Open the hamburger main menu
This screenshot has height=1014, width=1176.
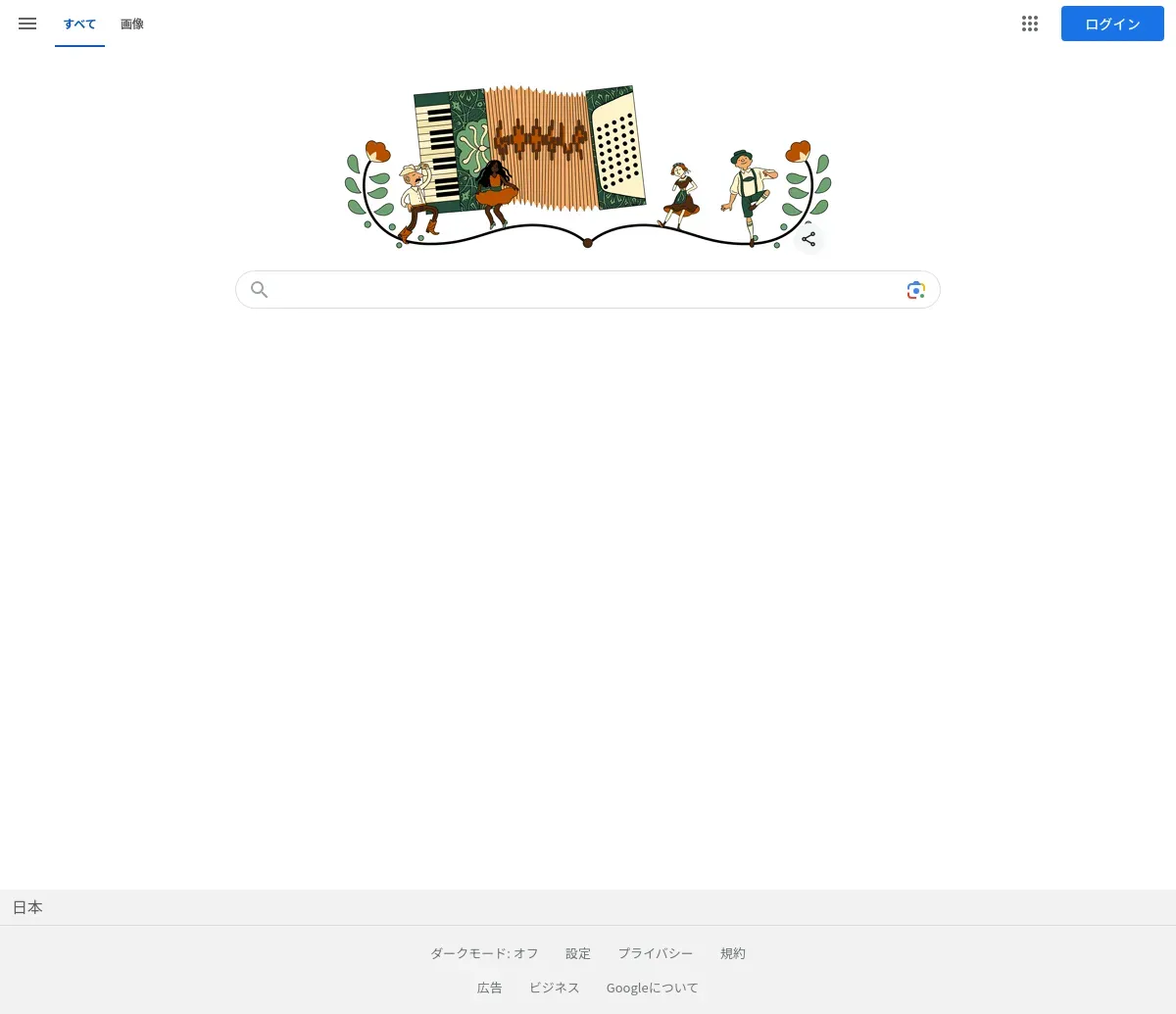27,24
